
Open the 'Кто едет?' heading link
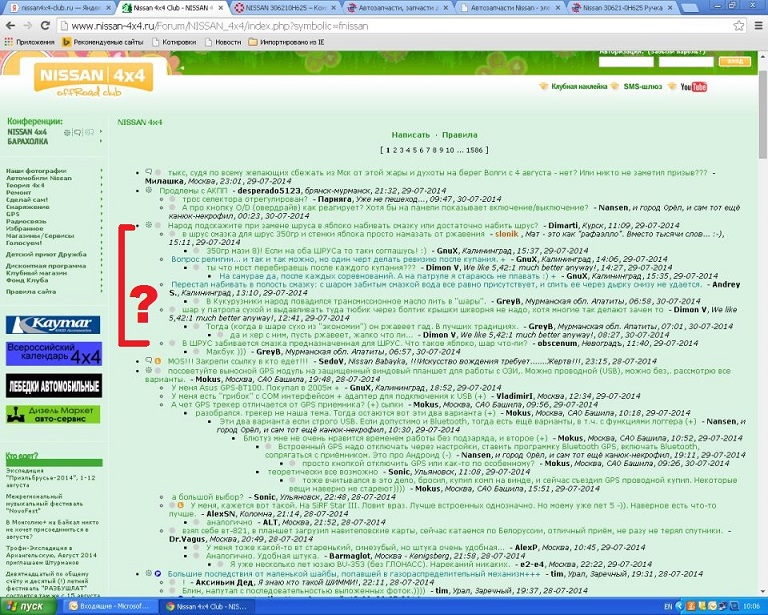click(x=22, y=455)
